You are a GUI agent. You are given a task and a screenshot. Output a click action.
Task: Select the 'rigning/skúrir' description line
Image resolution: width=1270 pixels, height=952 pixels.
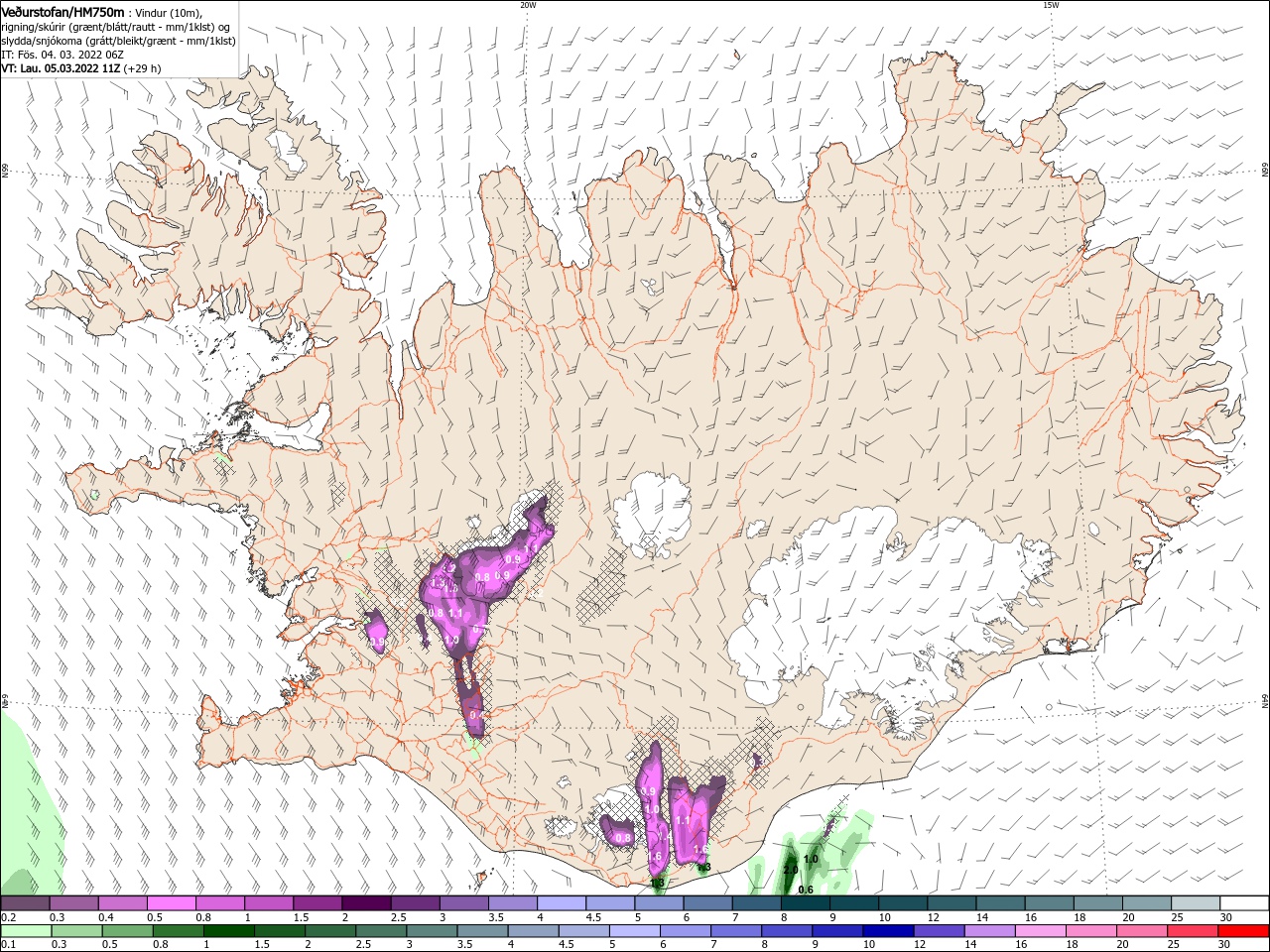pyautogui.click(x=115, y=26)
